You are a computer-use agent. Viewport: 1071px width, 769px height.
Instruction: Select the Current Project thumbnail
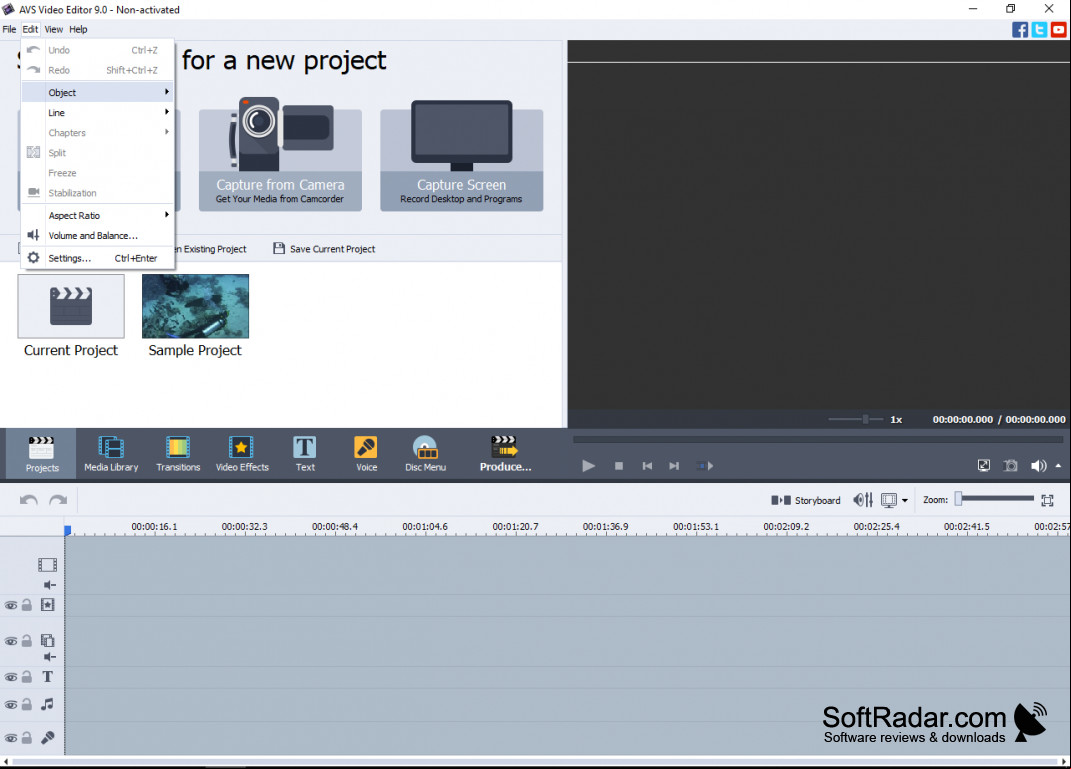(x=71, y=307)
